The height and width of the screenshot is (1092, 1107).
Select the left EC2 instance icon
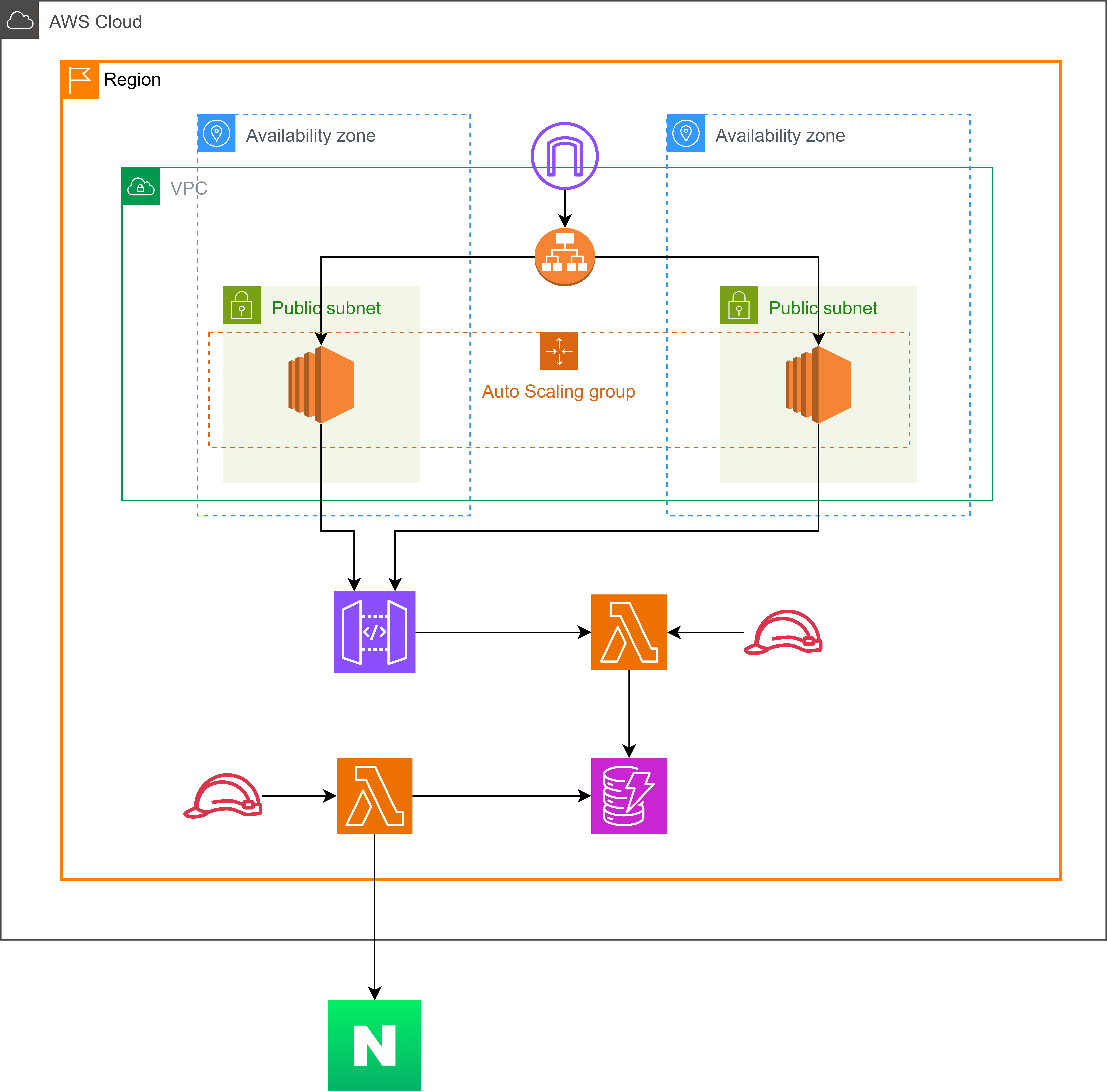click(x=321, y=384)
